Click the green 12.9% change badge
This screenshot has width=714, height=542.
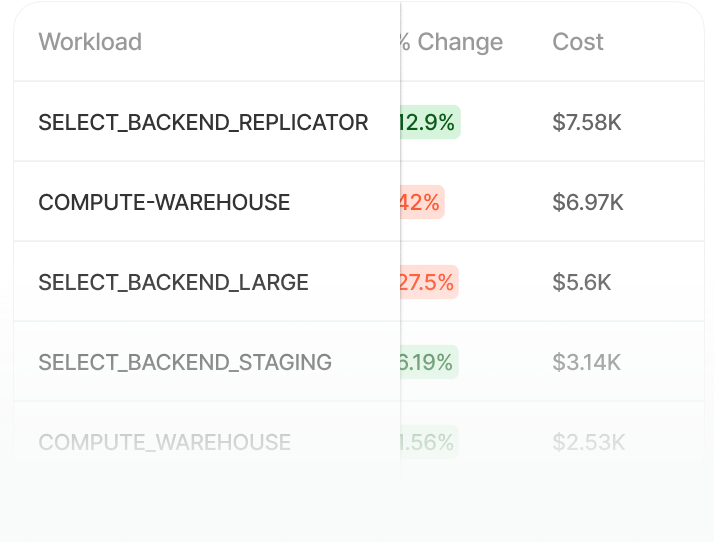430,122
